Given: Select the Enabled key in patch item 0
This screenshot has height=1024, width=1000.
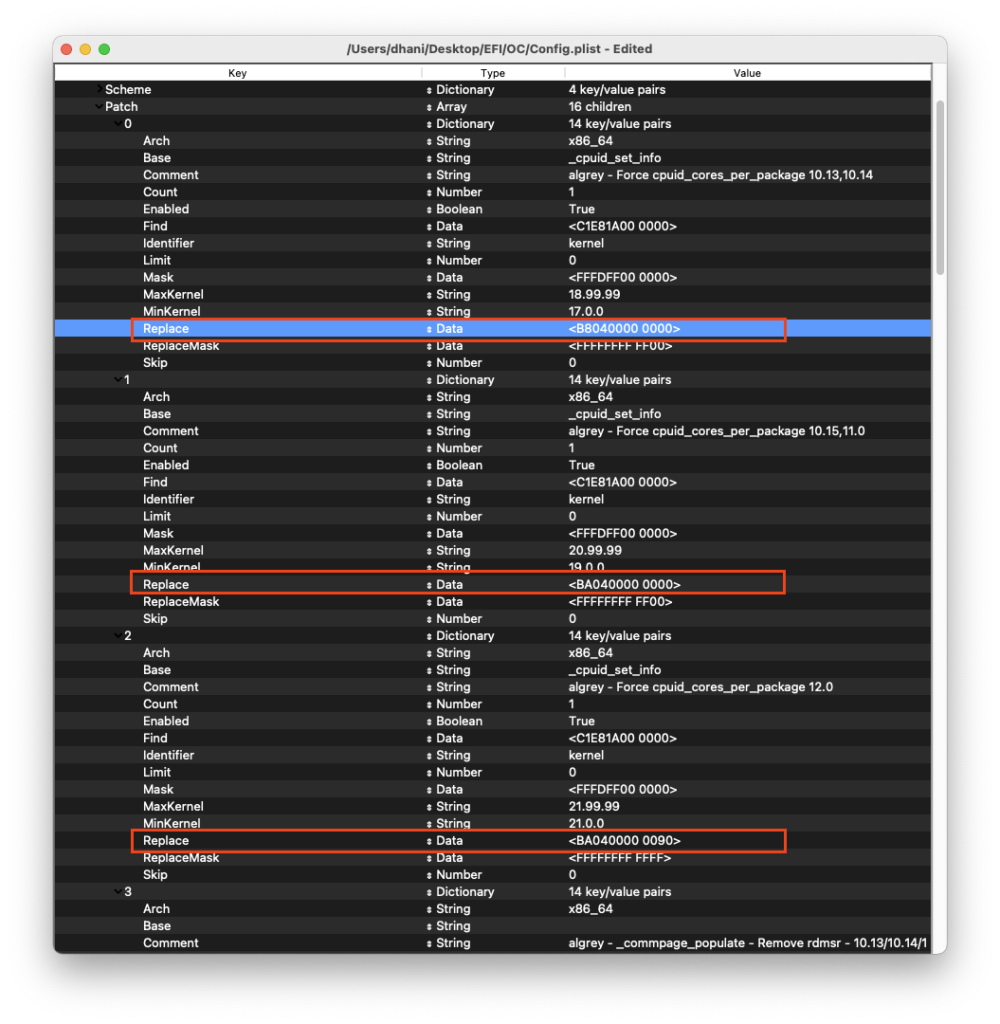Looking at the screenshot, I should pos(166,209).
